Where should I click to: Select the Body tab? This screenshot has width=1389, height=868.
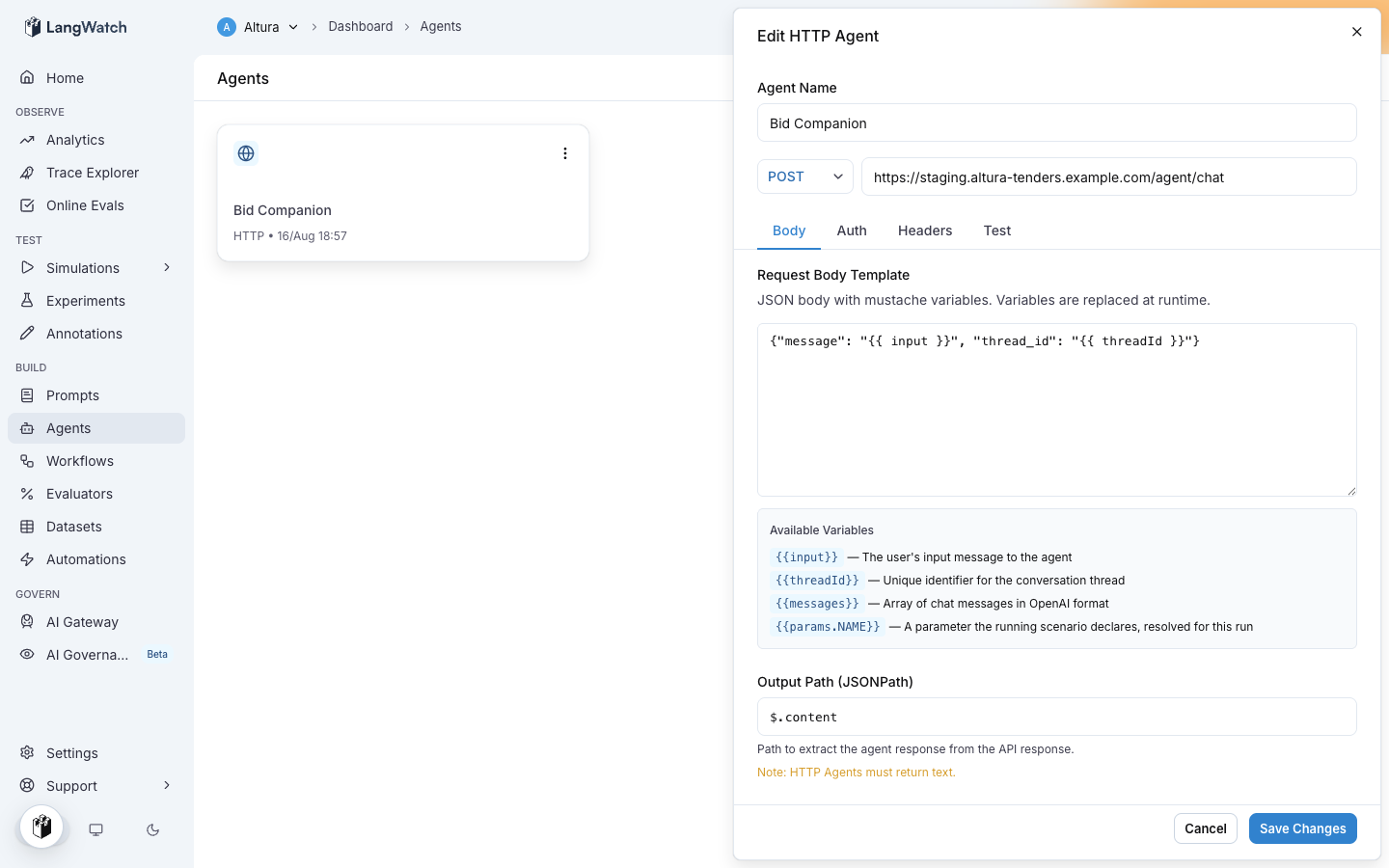pyautogui.click(x=789, y=231)
